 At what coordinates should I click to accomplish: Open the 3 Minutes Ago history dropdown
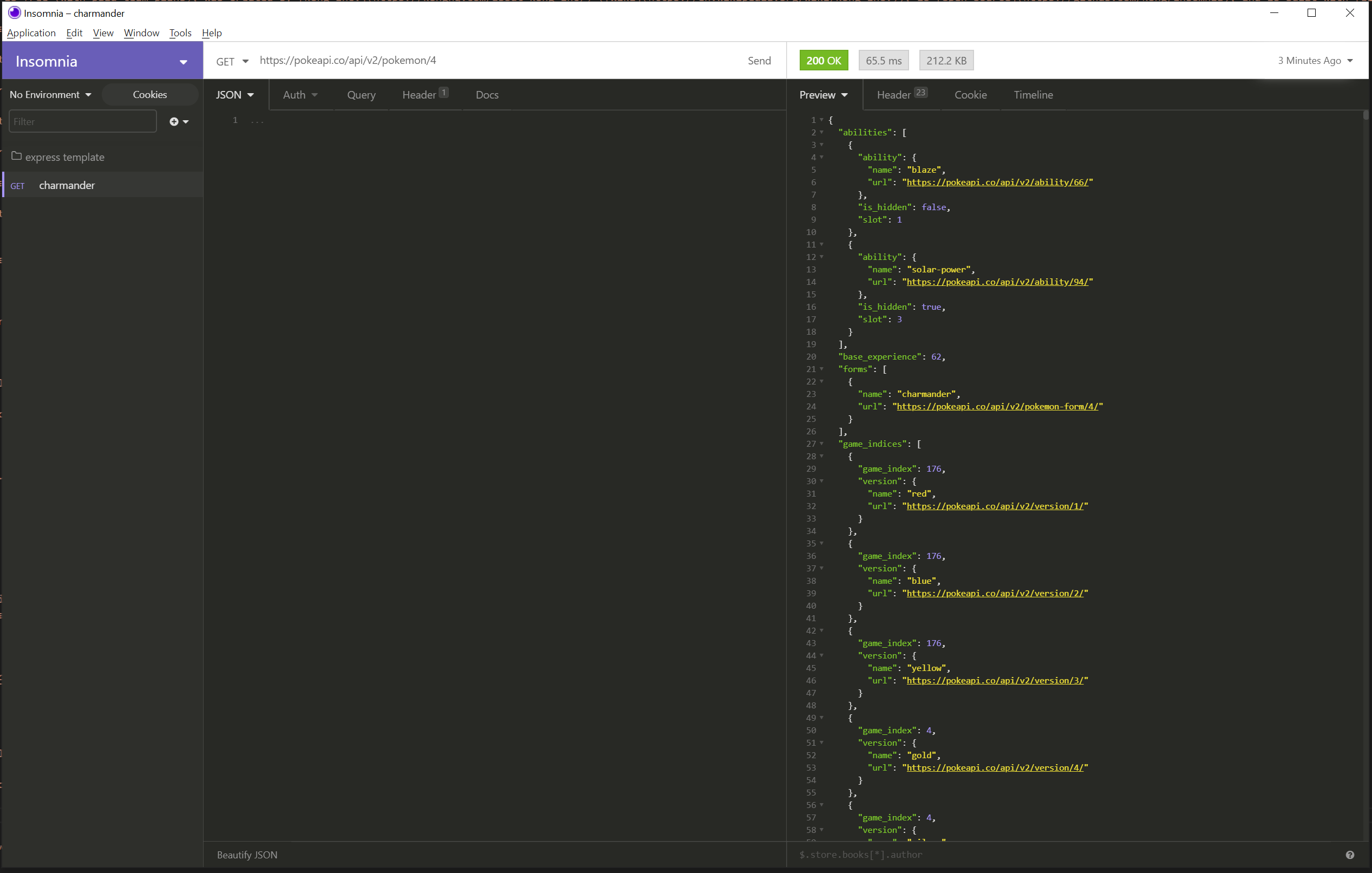coord(1315,61)
